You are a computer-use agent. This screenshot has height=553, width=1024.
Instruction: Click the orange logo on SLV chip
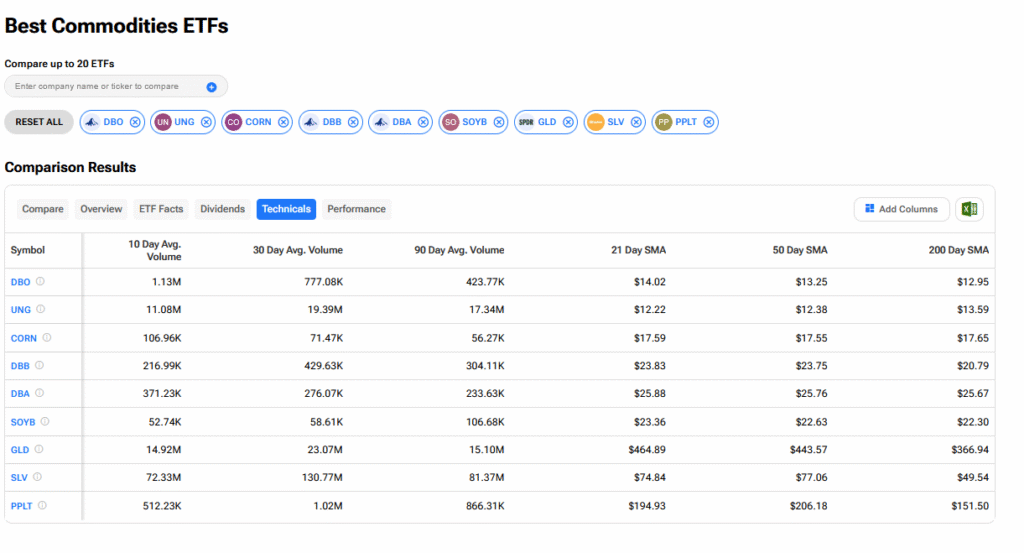coord(596,122)
